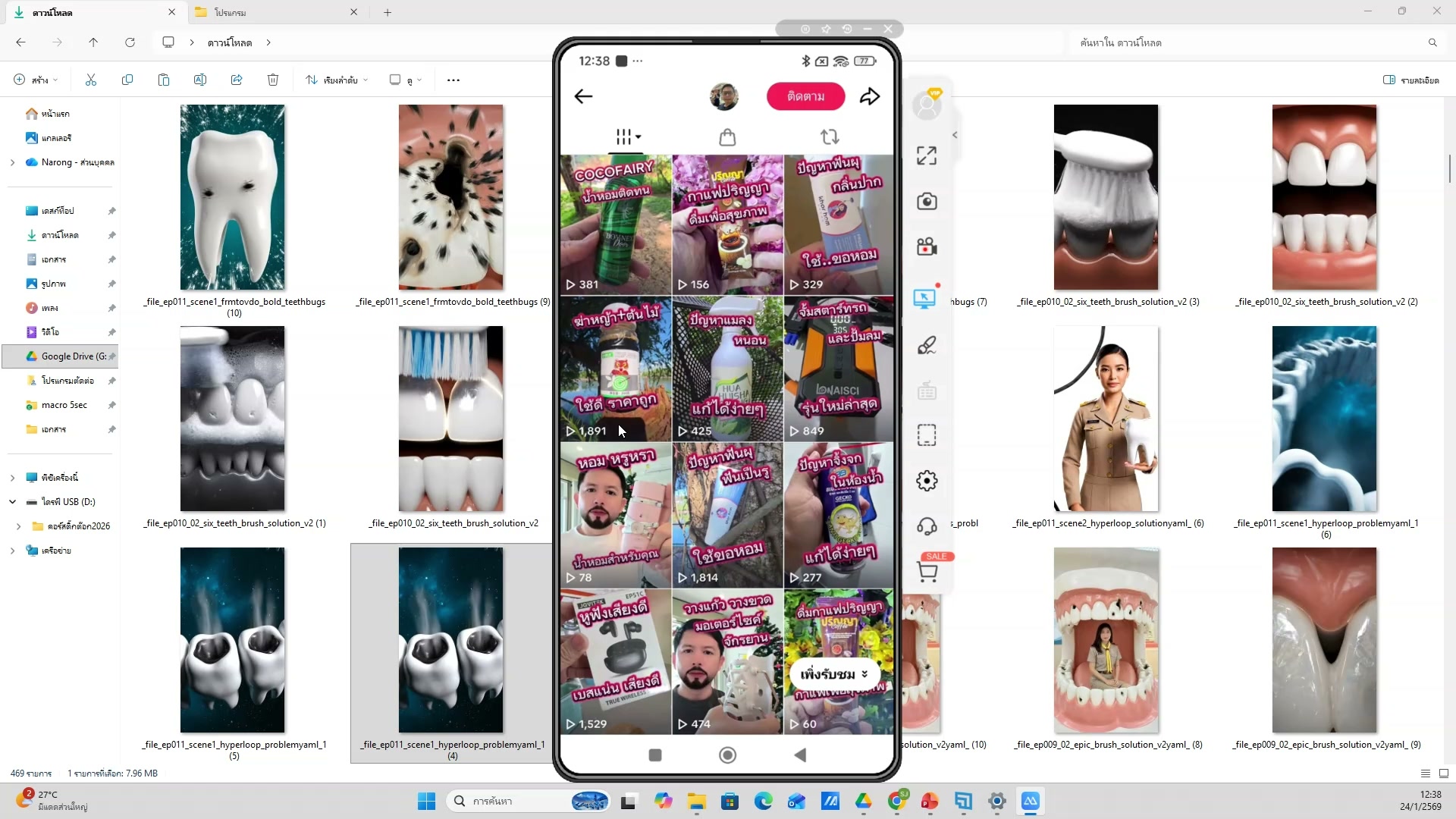The image size is (1456, 819).
Task: Switch to the reposts tab
Action: (830, 137)
